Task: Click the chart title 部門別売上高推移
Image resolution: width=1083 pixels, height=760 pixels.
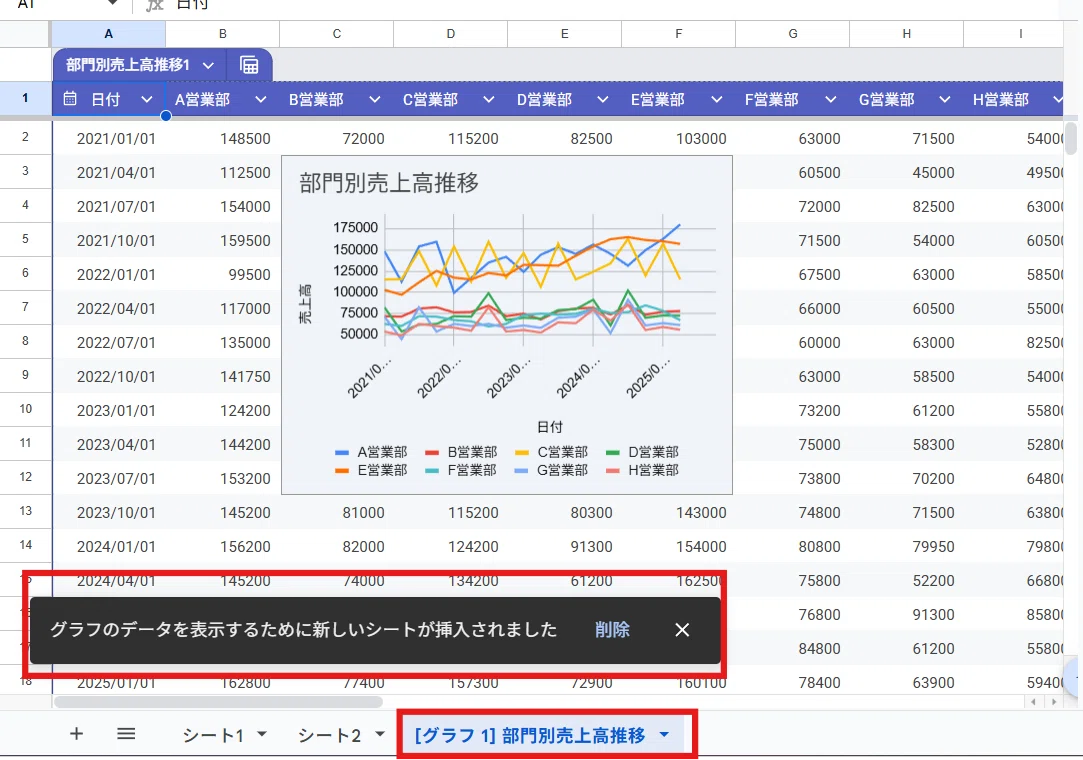Action: [389, 183]
